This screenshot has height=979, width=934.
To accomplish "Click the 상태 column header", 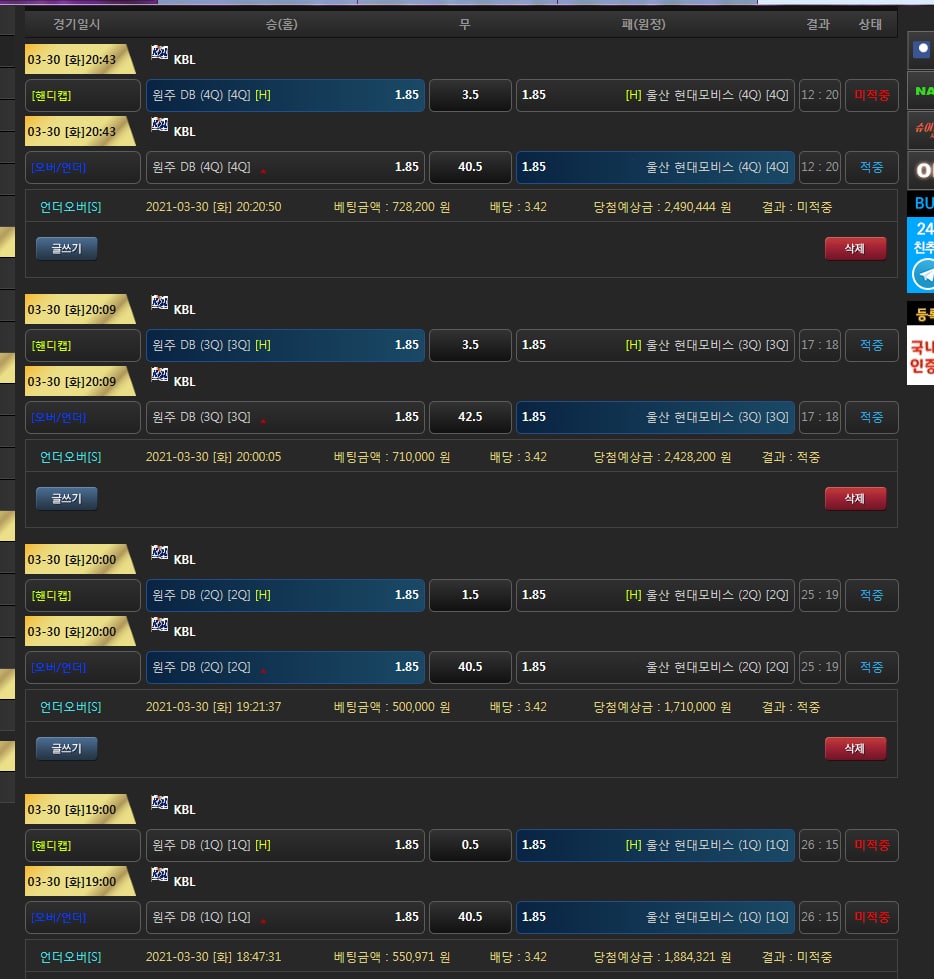I will (870, 24).
